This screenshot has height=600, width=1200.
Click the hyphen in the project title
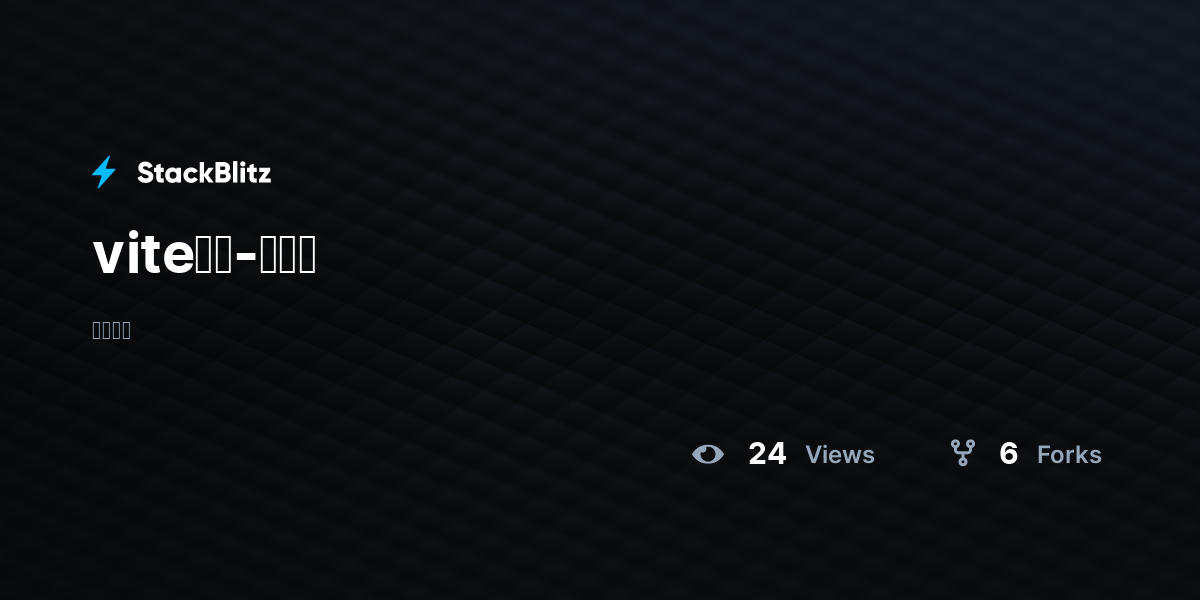click(x=247, y=258)
